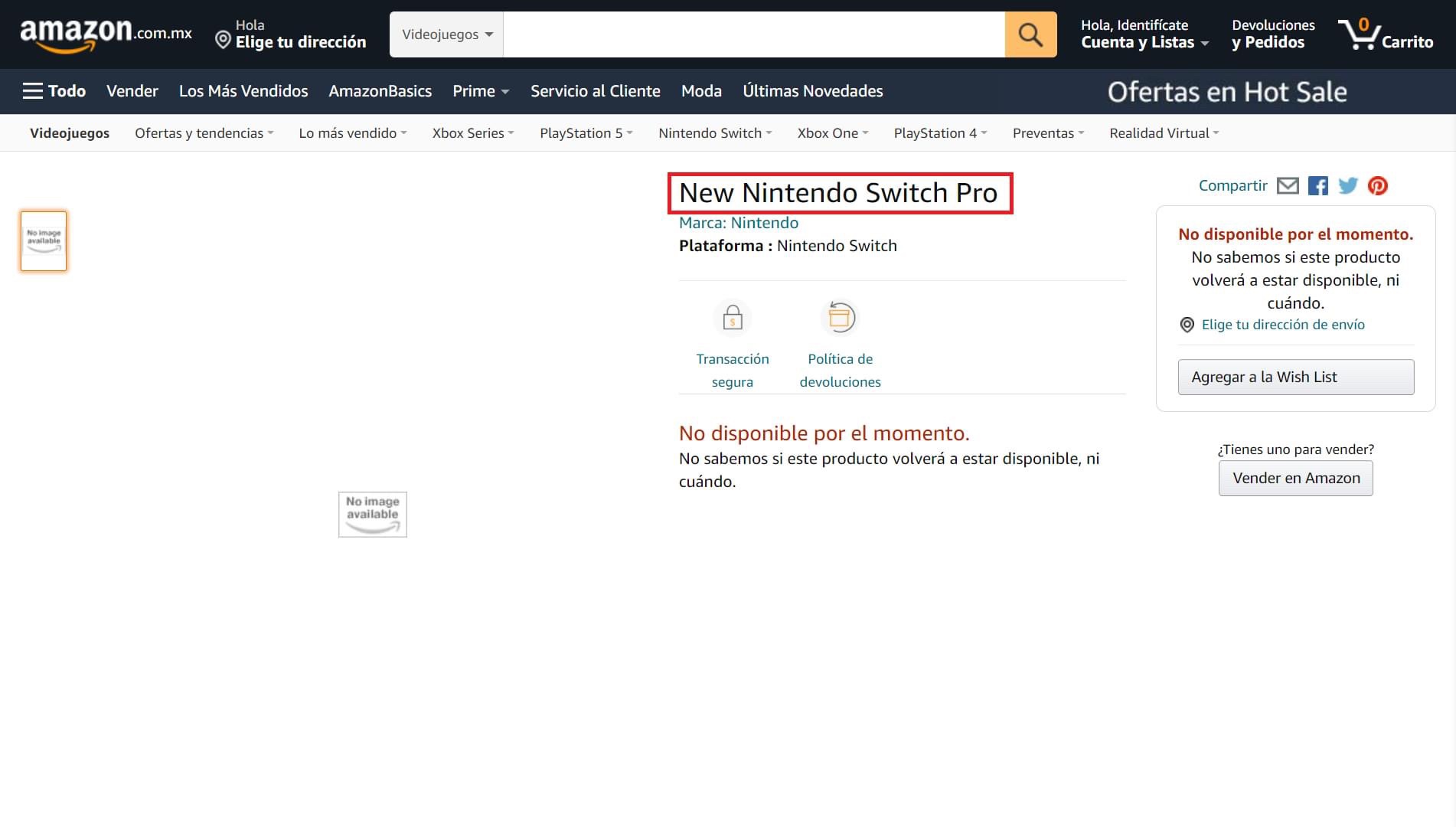Click red No disponible por el momento heading
1456x827 pixels.
824,433
